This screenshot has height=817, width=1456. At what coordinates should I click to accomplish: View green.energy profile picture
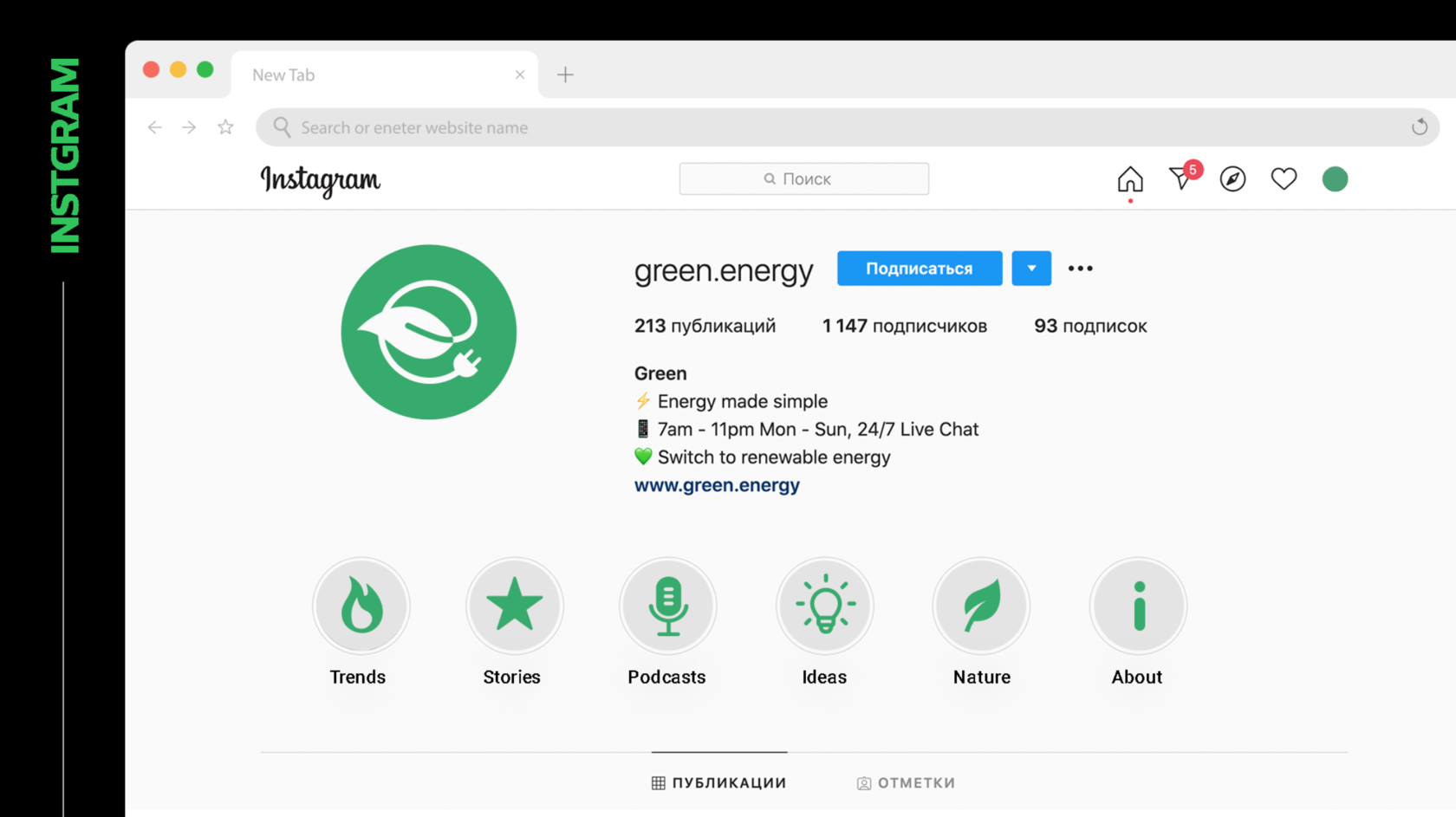click(x=429, y=332)
